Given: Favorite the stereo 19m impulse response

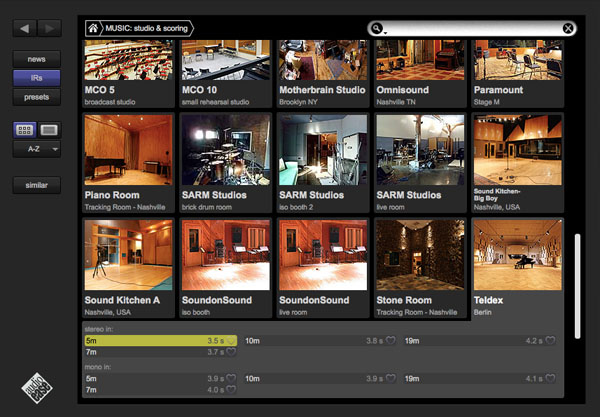Looking at the screenshot, I should (x=550, y=340).
